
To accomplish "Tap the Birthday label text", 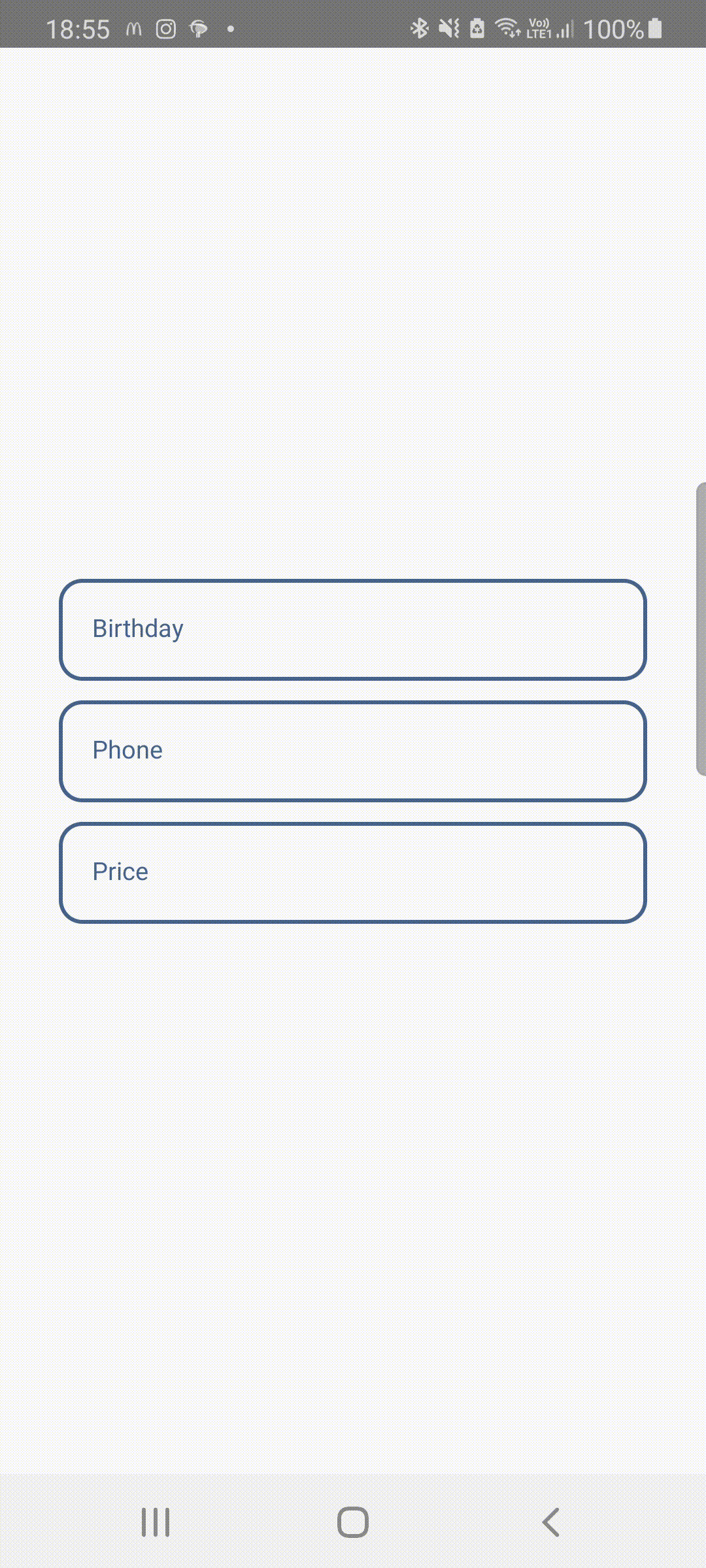I will (138, 629).
